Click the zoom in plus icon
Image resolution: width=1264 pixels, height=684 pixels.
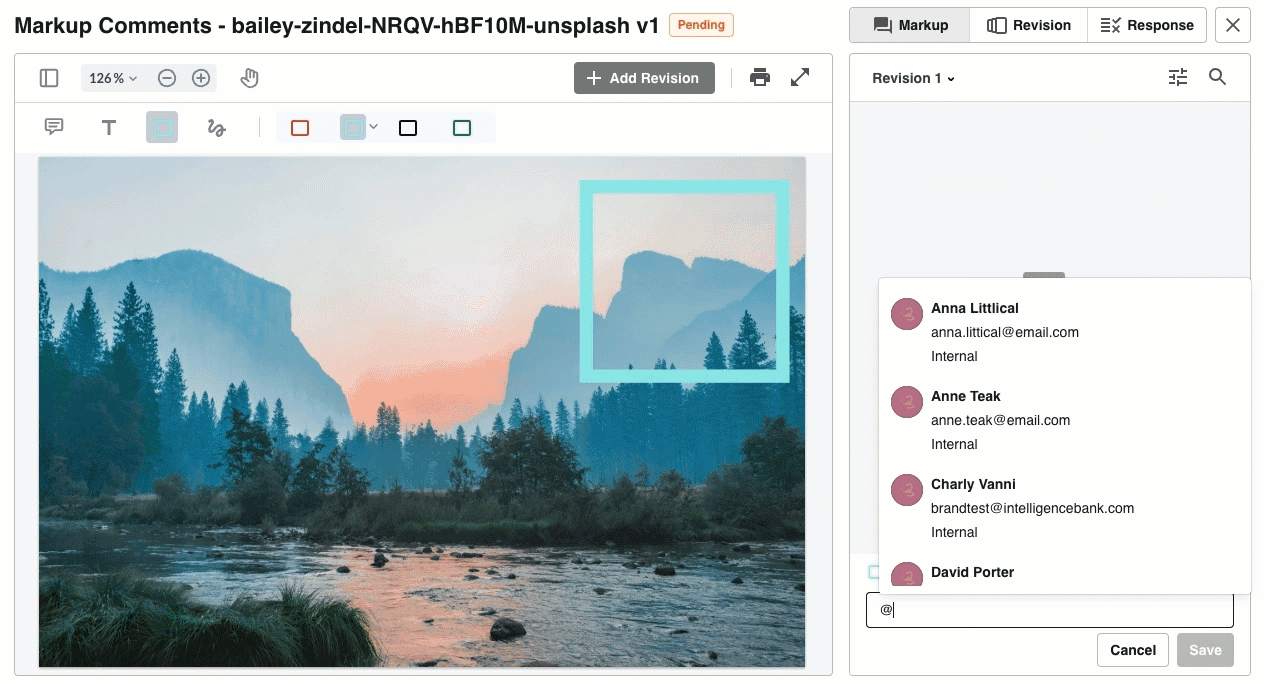coord(201,78)
